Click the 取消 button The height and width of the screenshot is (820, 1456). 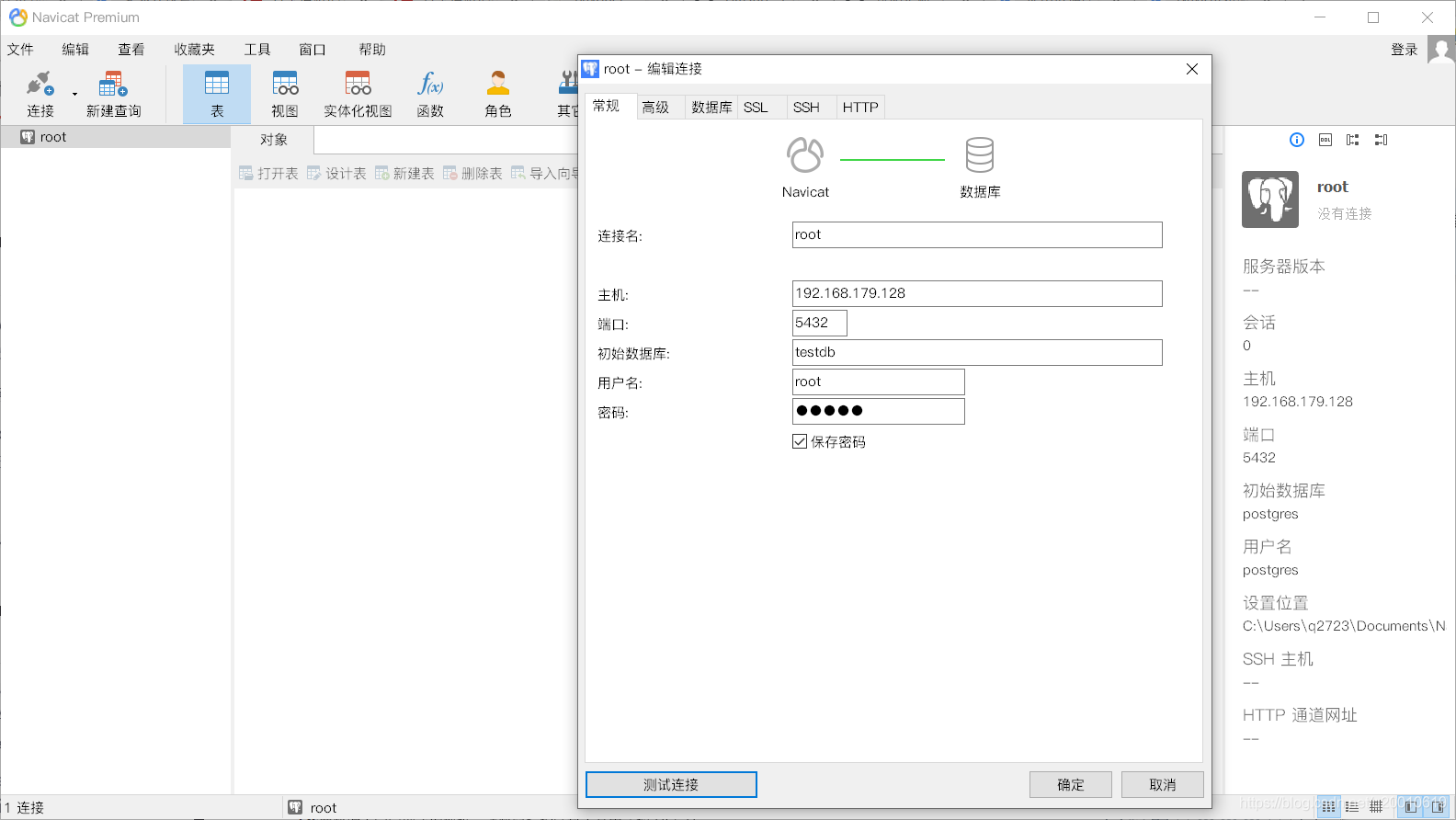(1163, 784)
